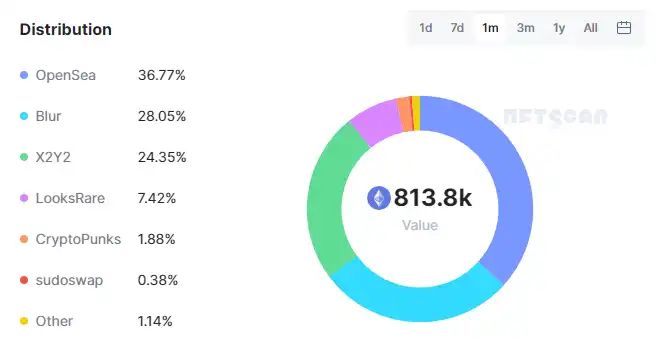Select the 1d time range tab
The image size is (661, 360).
425,28
